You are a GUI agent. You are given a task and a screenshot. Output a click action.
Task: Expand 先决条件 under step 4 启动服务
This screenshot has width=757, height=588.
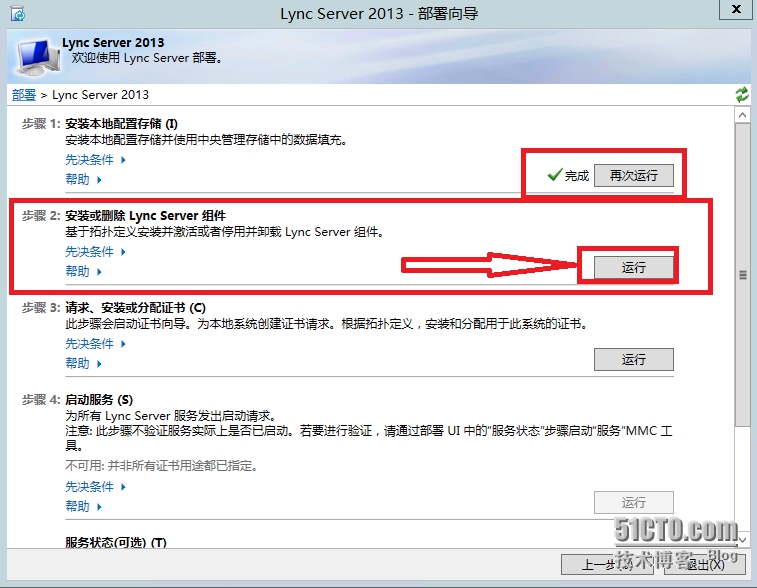[95, 487]
